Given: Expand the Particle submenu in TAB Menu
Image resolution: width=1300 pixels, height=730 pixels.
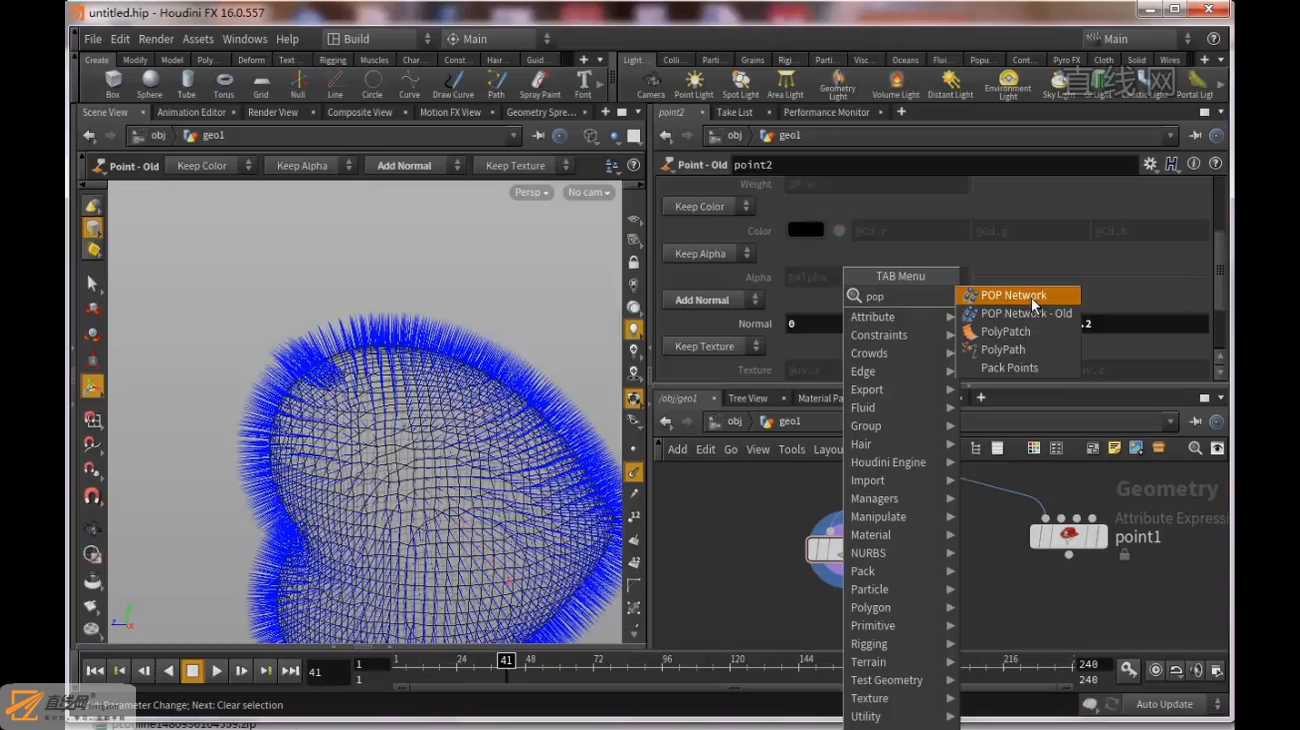Looking at the screenshot, I should [x=901, y=590].
